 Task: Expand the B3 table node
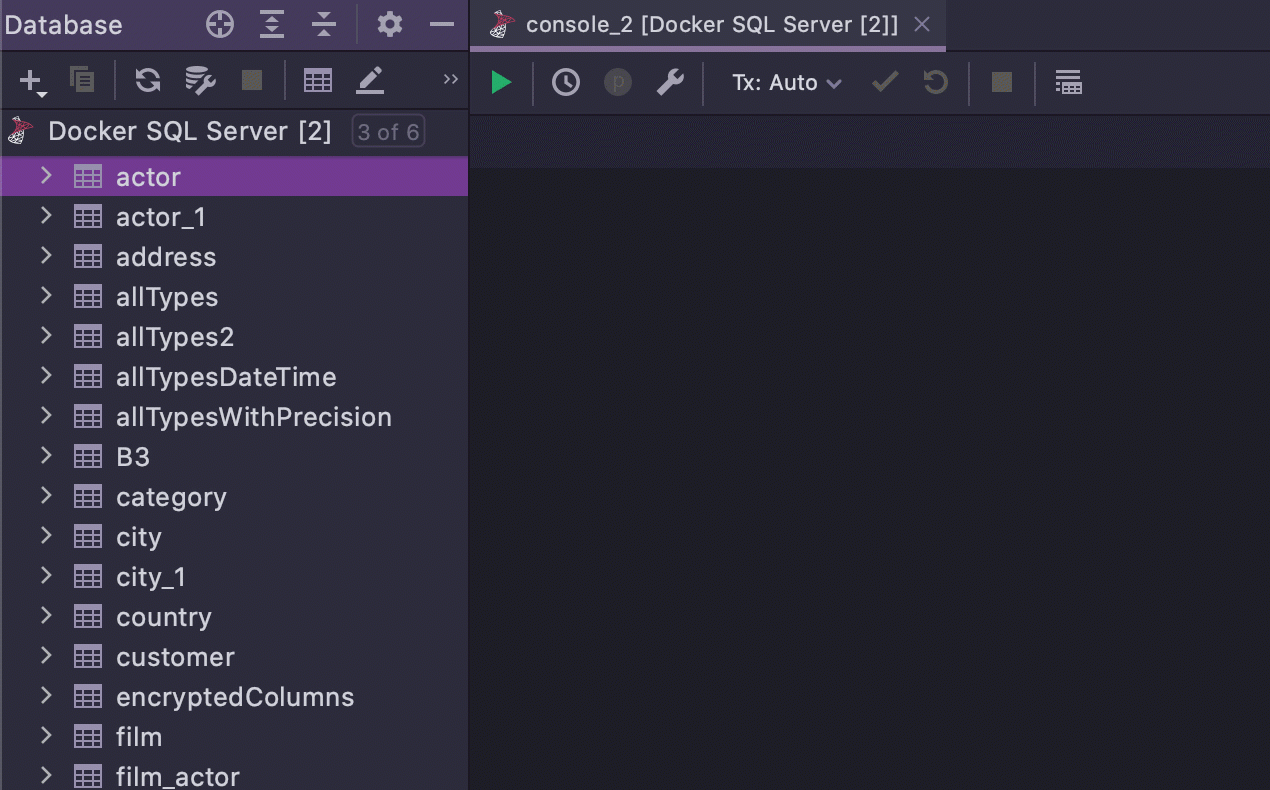coord(46,456)
